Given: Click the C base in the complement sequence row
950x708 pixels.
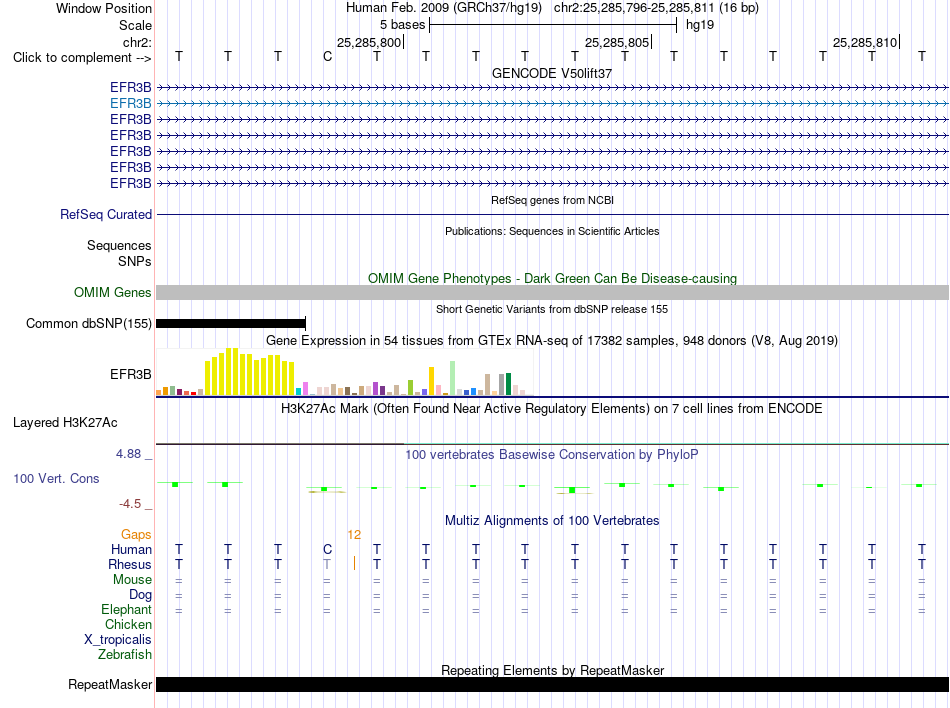Looking at the screenshot, I should click(x=327, y=57).
